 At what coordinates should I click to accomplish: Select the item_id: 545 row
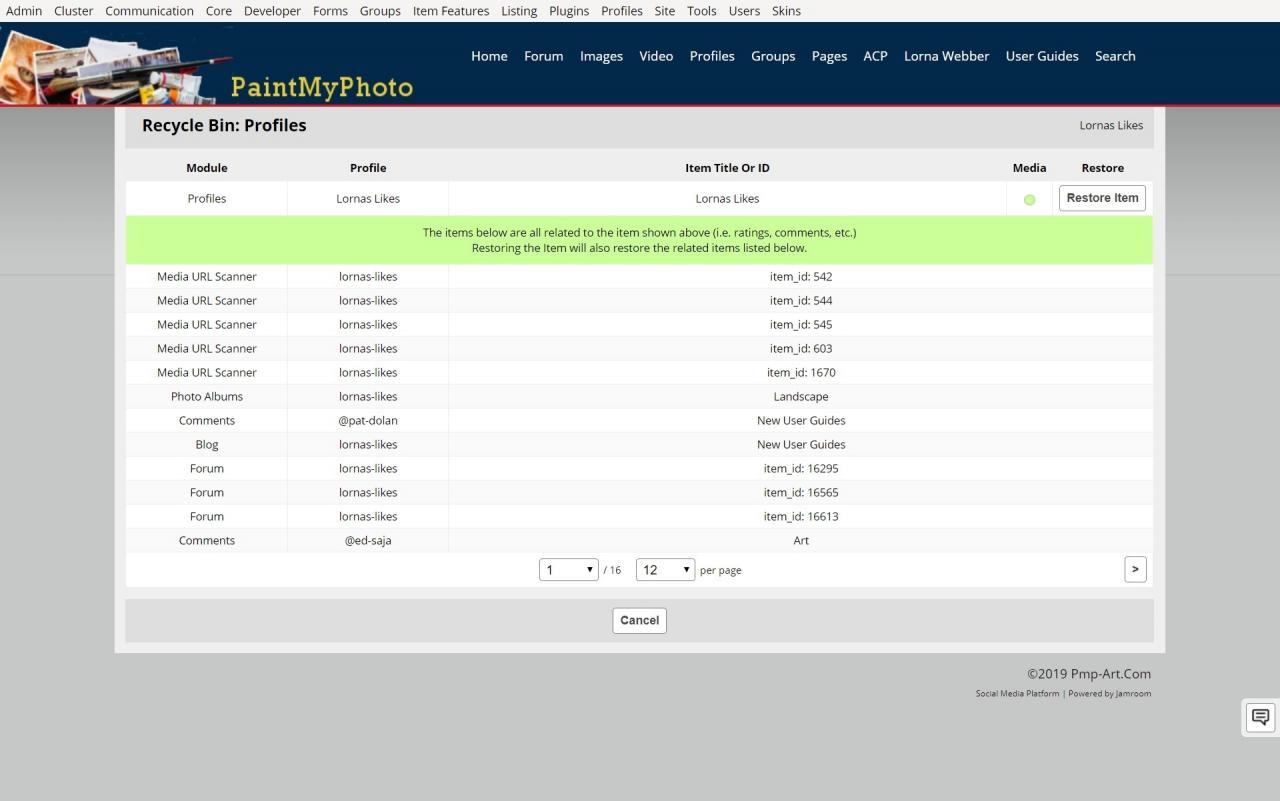tap(639, 325)
